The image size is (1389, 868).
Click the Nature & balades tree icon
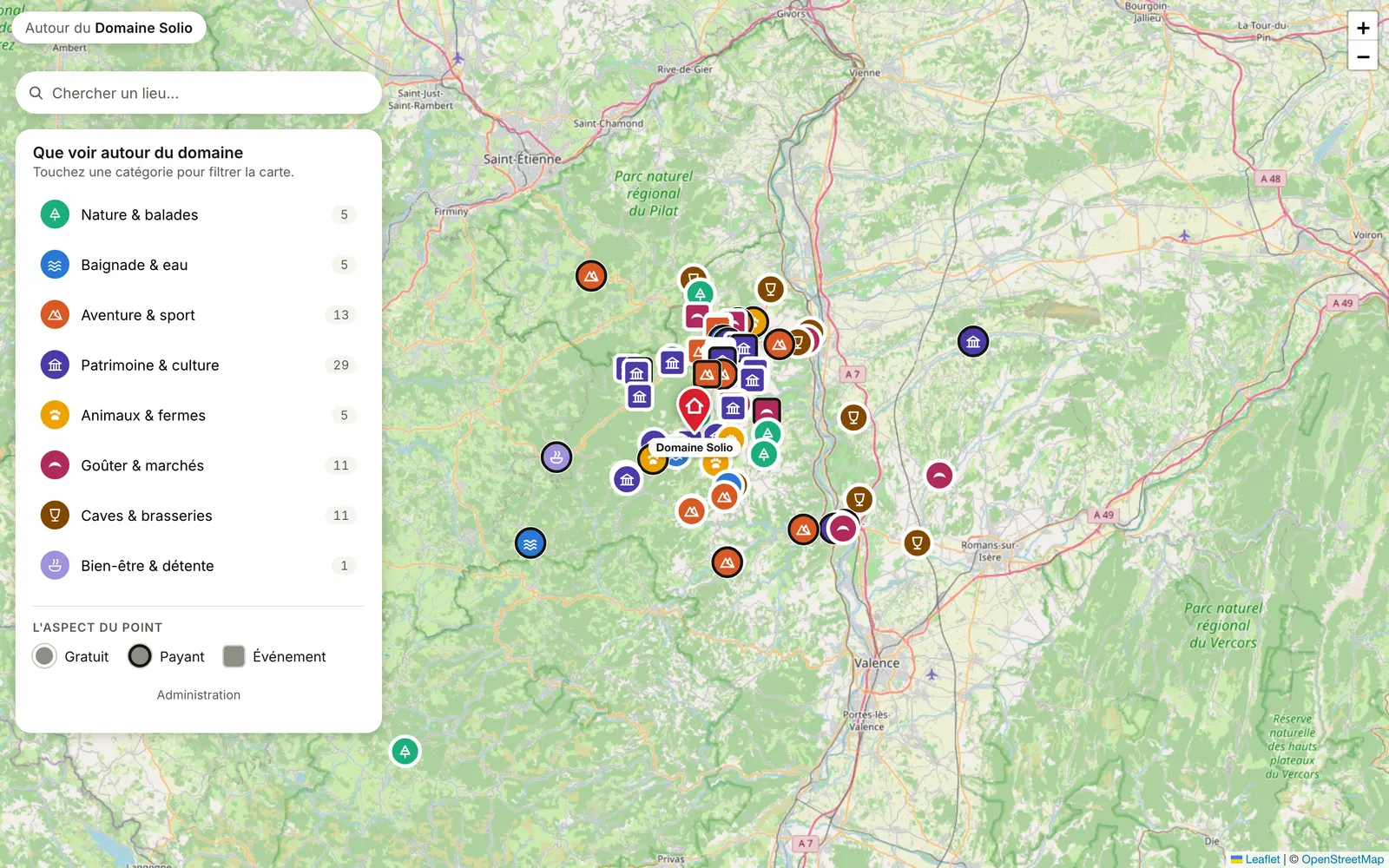[55, 214]
